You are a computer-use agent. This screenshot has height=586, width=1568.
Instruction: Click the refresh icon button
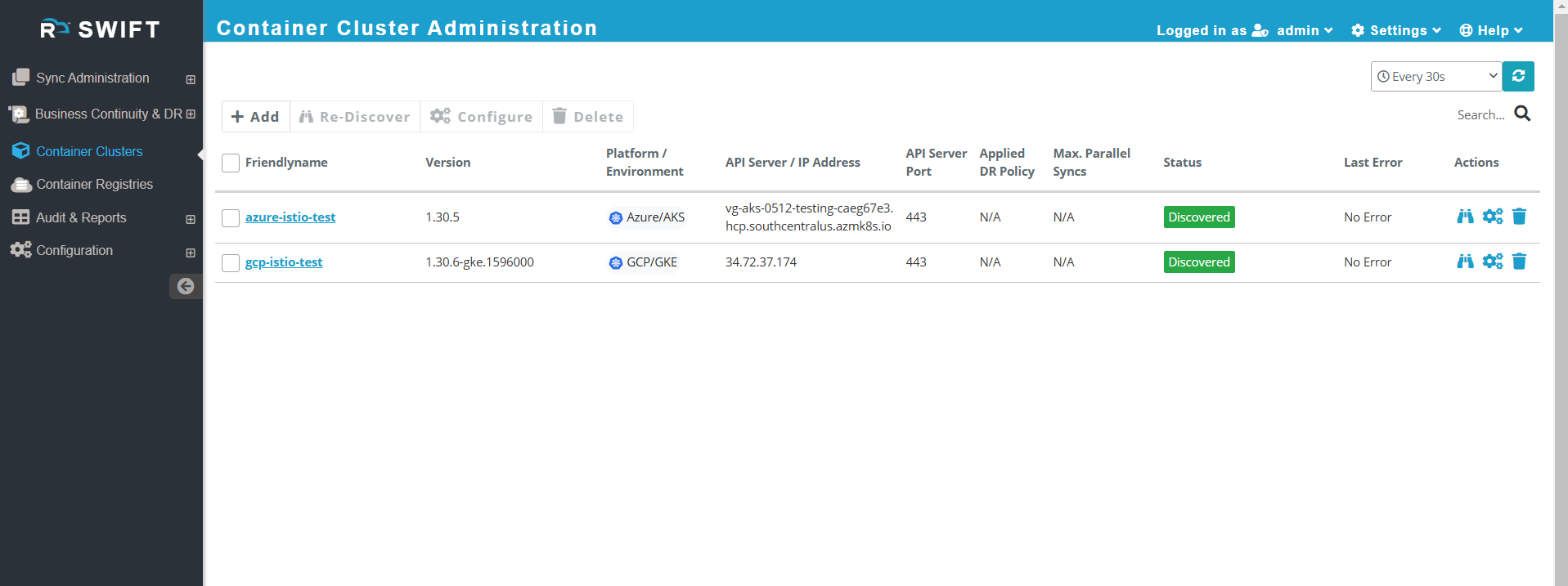[x=1518, y=76]
